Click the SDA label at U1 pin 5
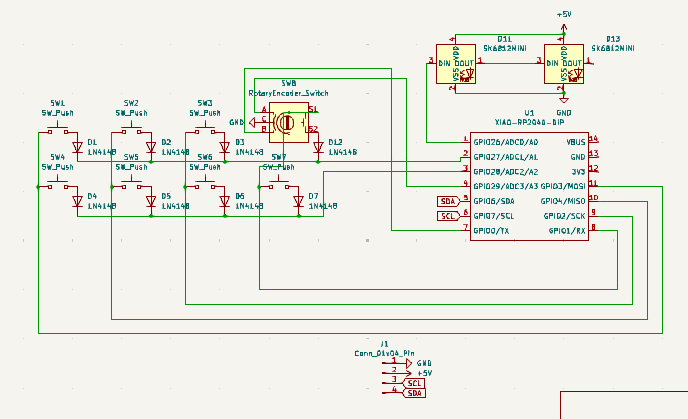The image size is (688, 419). tap(447, 201)
